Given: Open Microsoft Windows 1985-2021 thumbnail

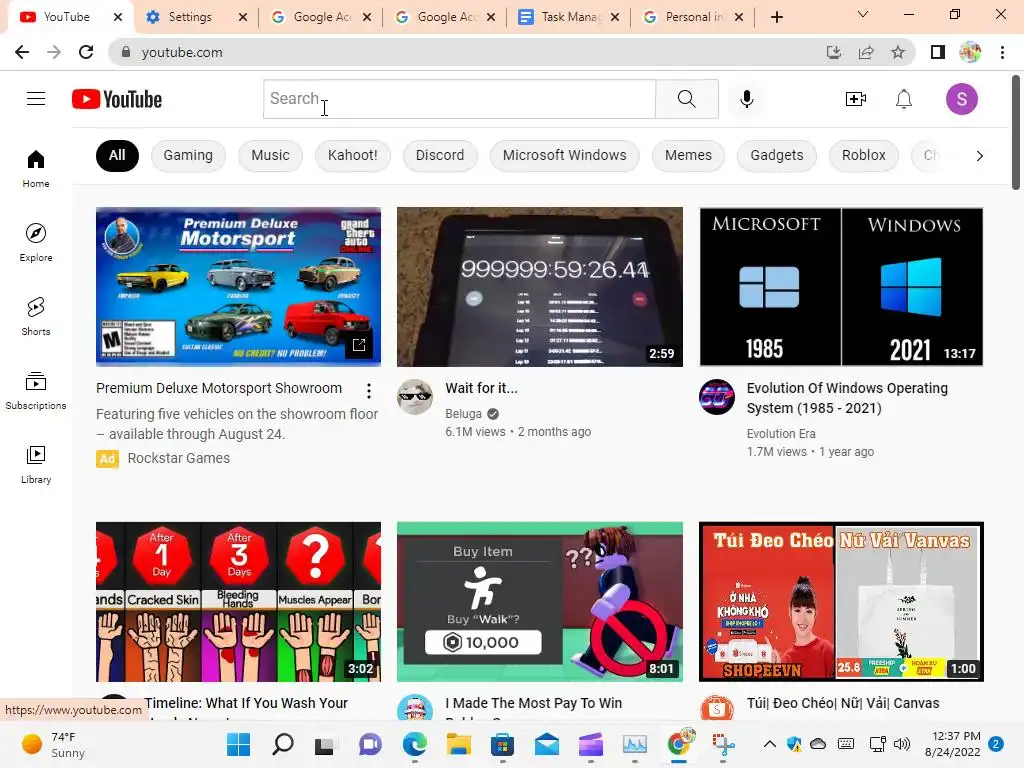Looking at the screenshot, I should [841, 287].
